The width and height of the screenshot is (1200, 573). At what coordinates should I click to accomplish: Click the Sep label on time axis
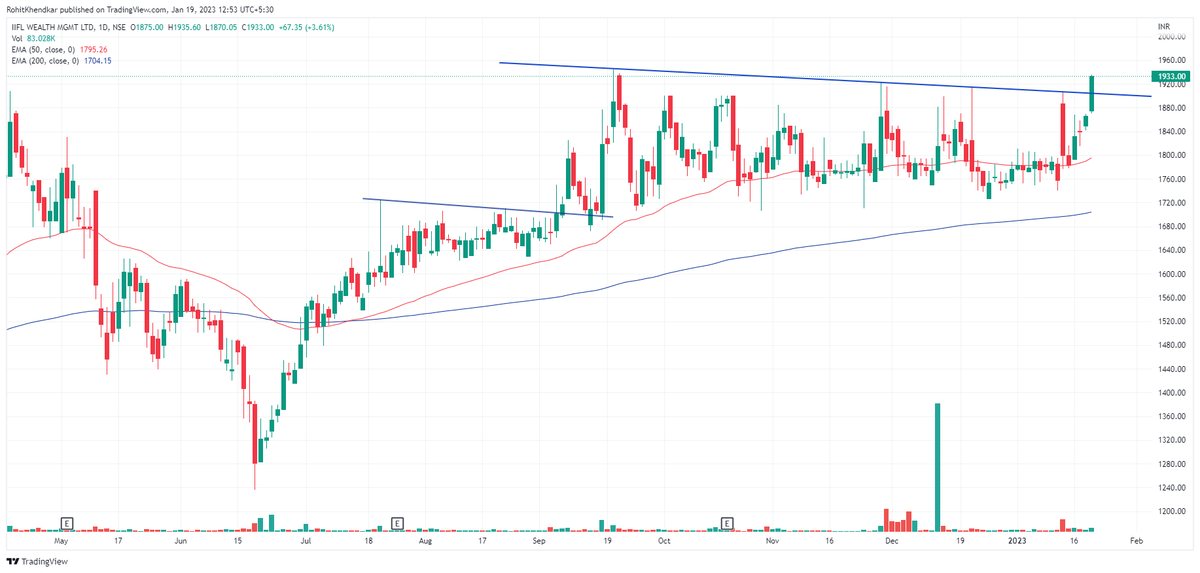tap(540, 539)
